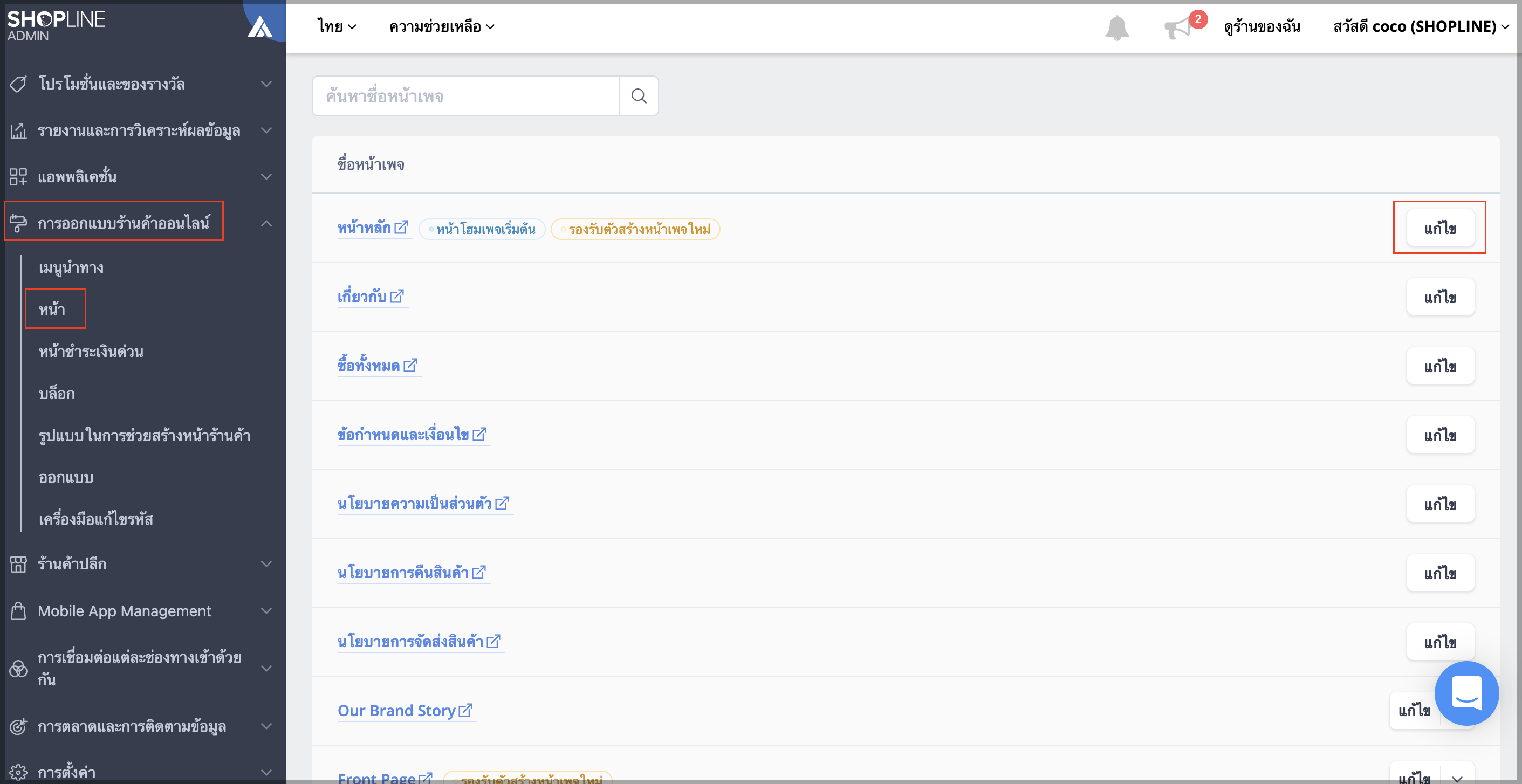This screenshot has height=784, width=1522.
Task: Select เครื่องมือแก้ไขรหัส in the sidebar
Action: 95,519
